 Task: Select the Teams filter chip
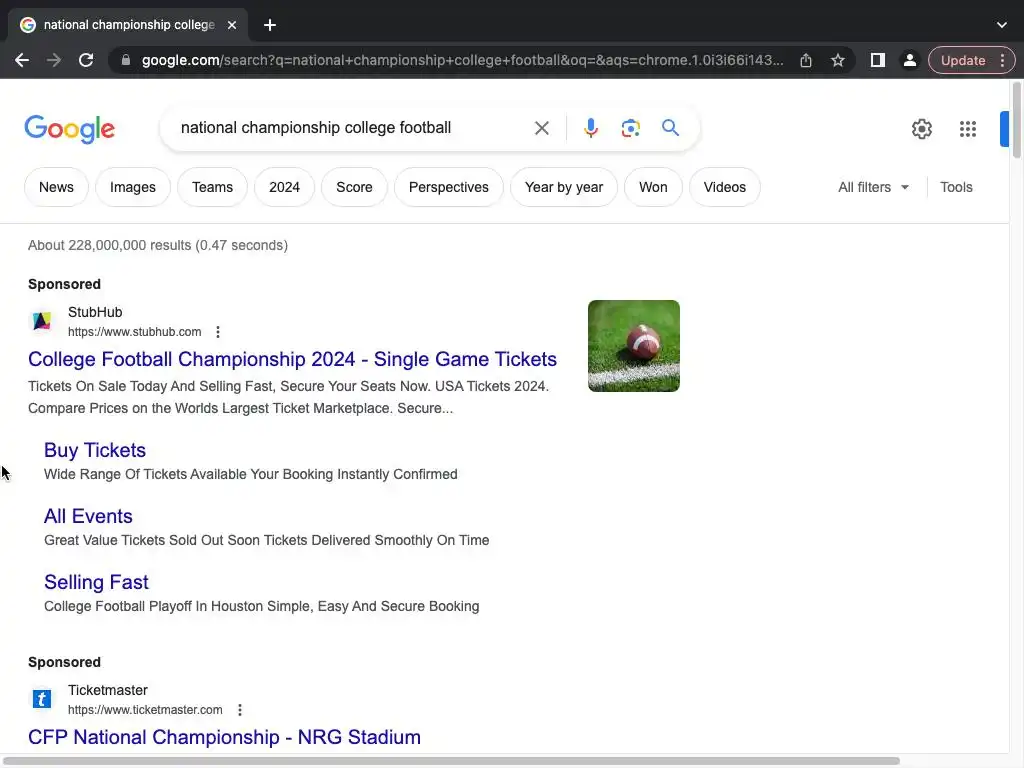click(212, 187)
